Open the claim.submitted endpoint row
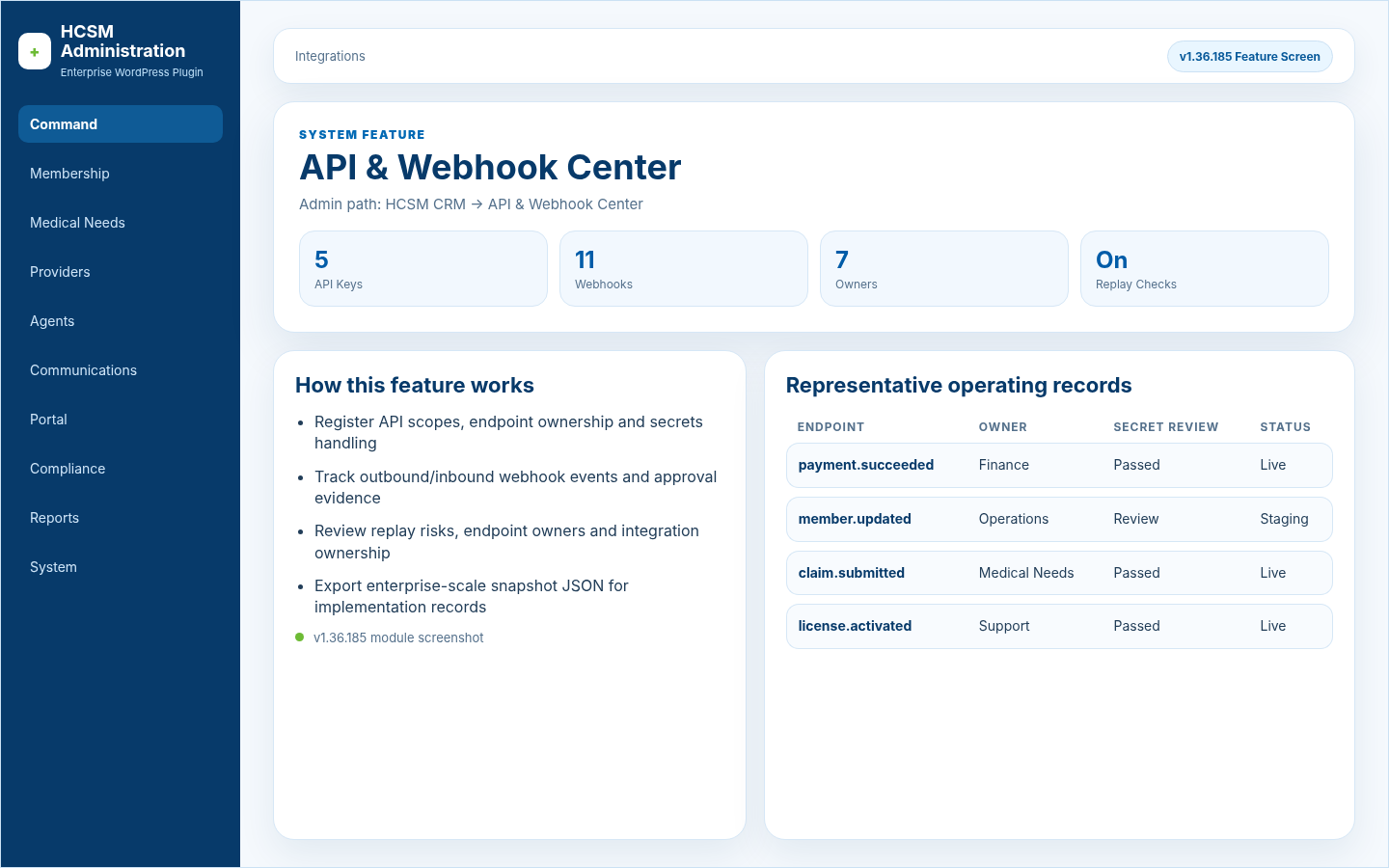The width and height of the screenshot is (1389, 868). click(x=1059, y=573)
